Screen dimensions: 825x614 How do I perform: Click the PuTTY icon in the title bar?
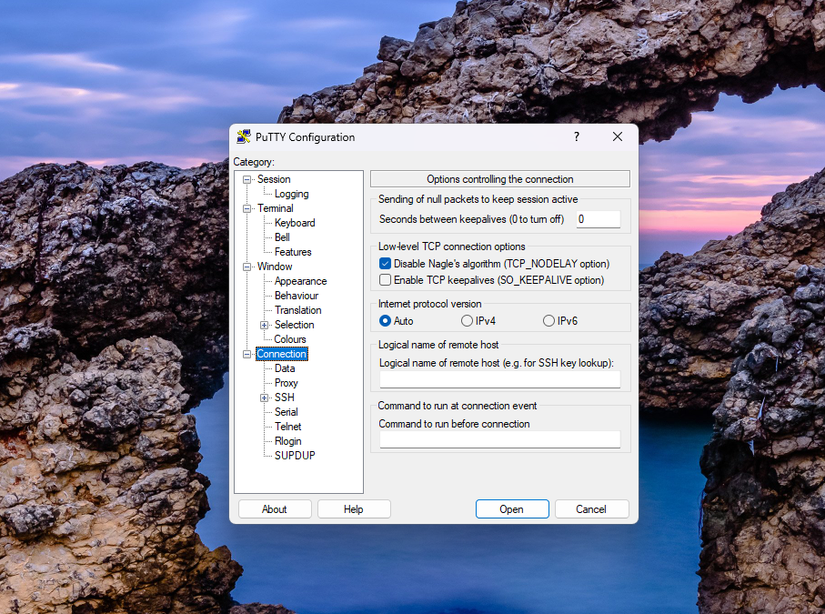tap(243, 137)
